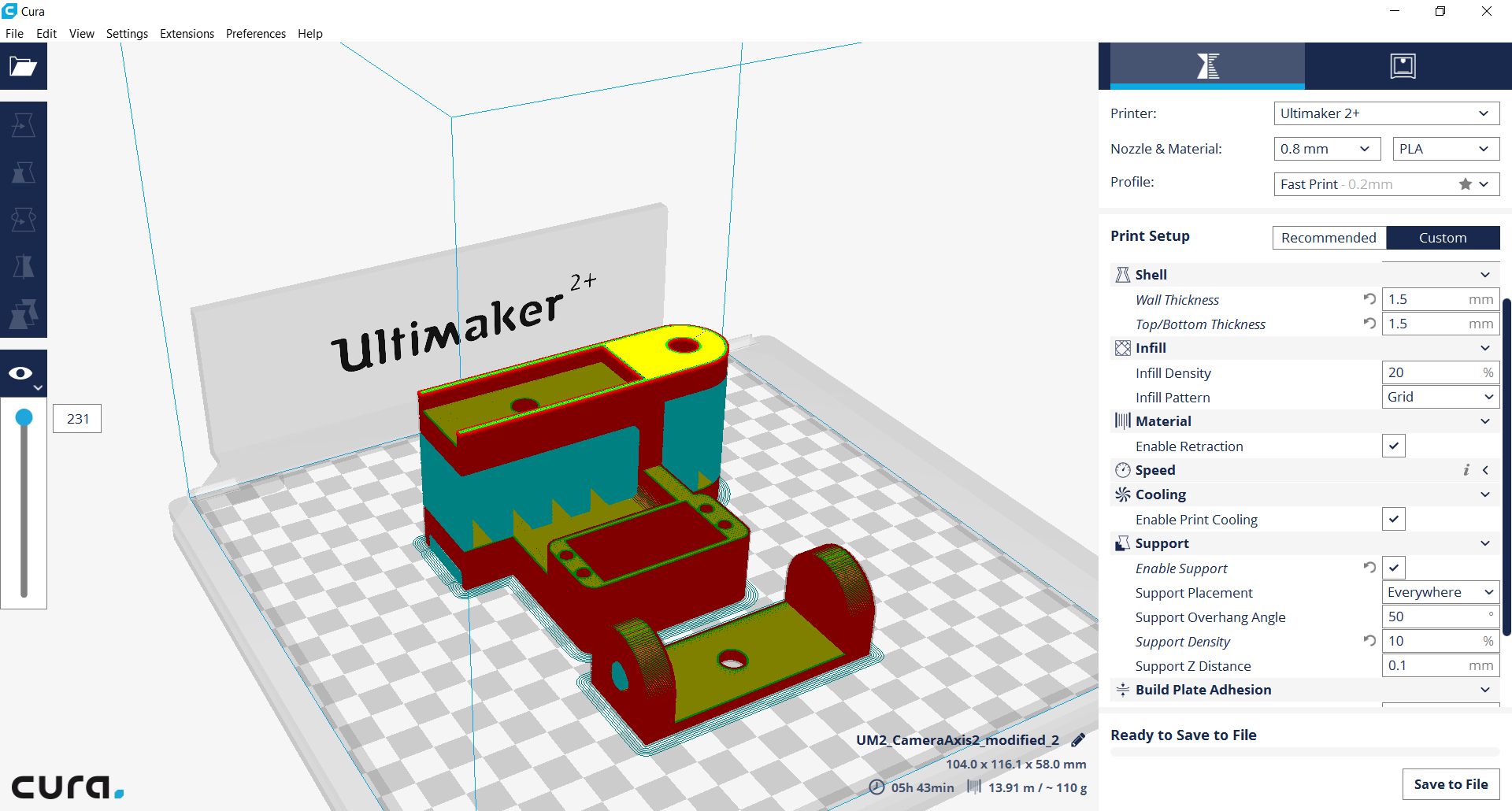This screenshot has width=1512, height=811.
Task: Click the Save to File button
Action: click(1451, 784)
